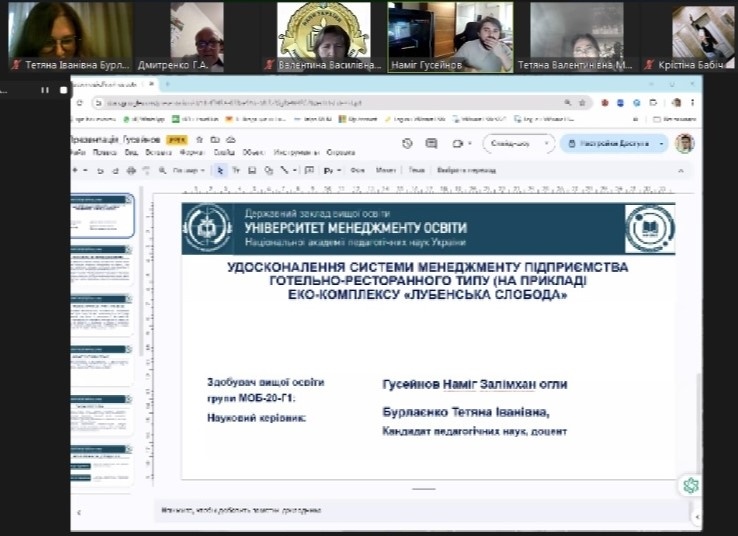
Task: Open the comments panel icon
Action: 432,144
